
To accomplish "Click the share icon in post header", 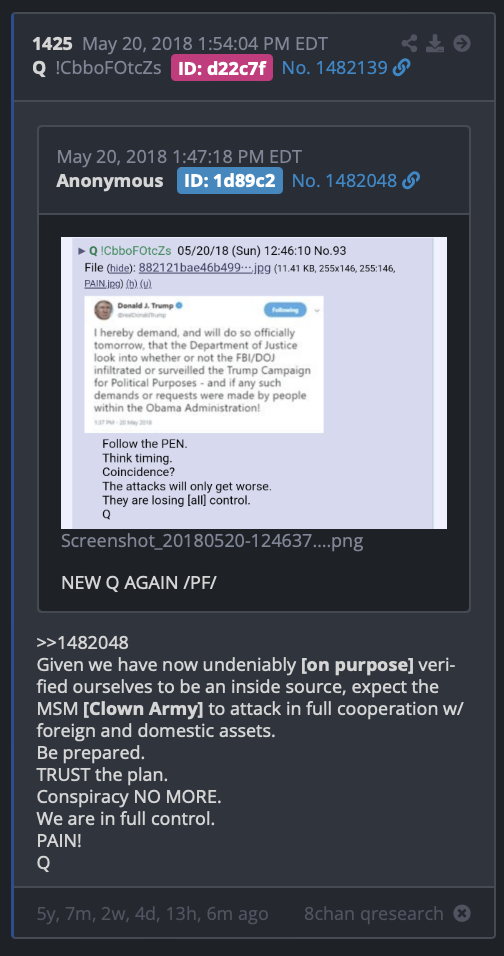I will (410, 43).
